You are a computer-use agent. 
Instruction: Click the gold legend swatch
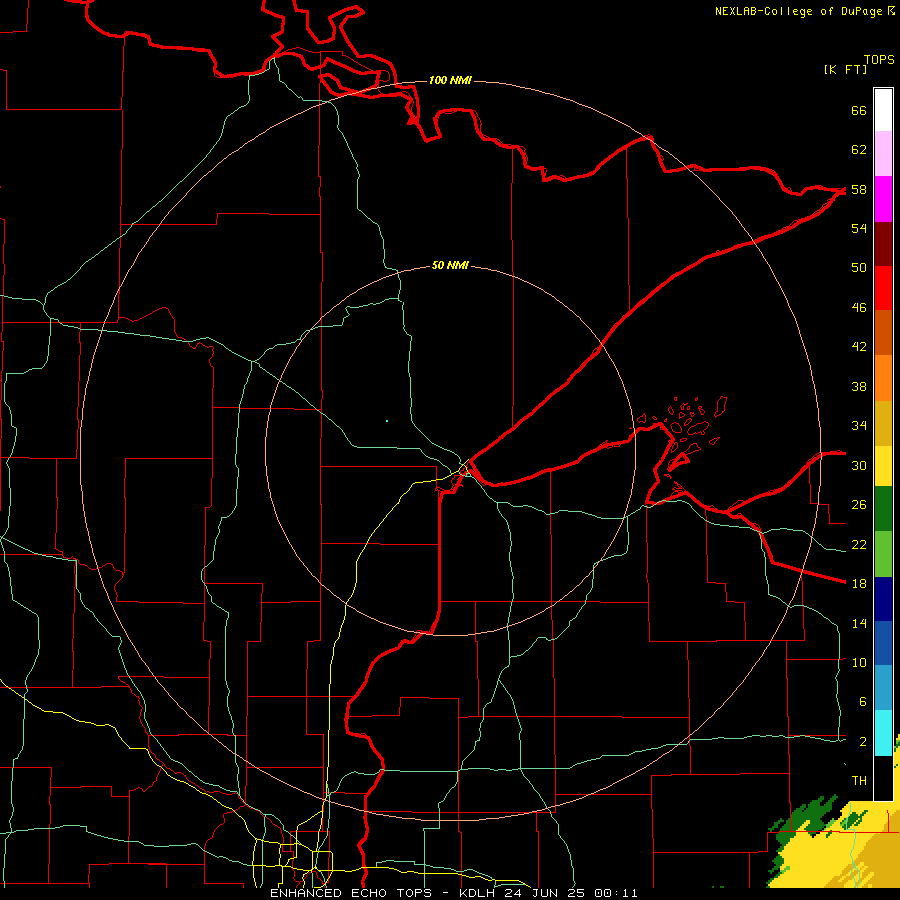(883, 423)
